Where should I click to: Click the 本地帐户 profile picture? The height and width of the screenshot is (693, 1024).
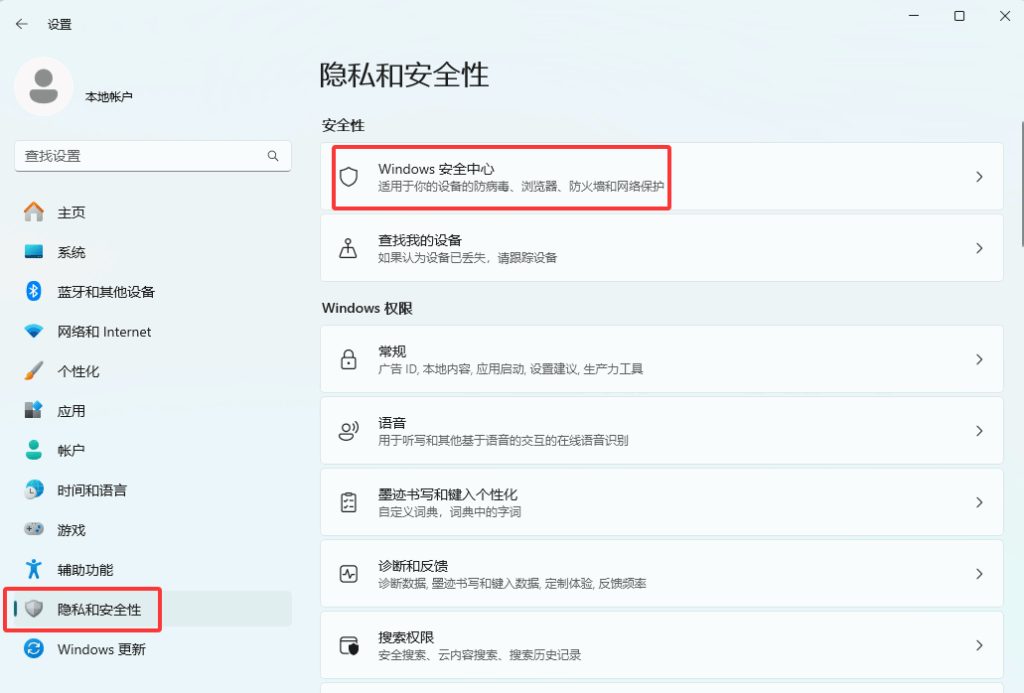pyautogui.click(x=43, y=86)
